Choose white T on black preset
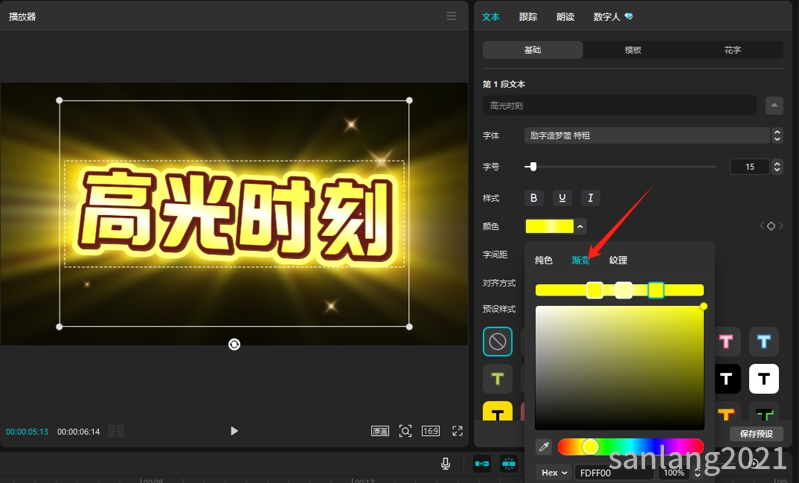This screenshot has width=799, height=483. pyautogui.click(x=727, y=379)
